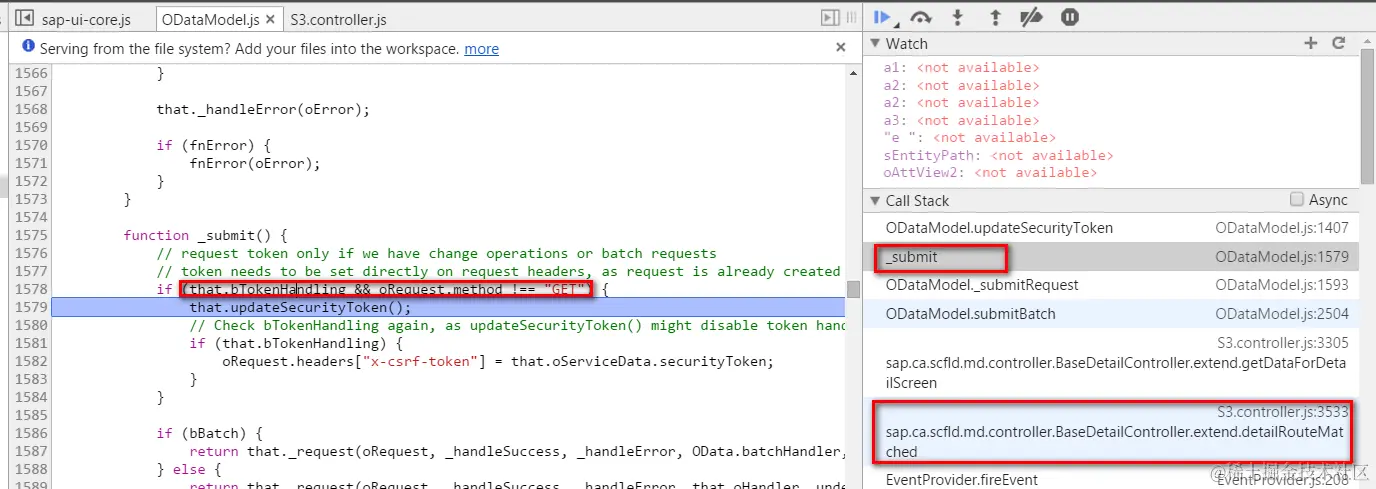Close the ODataModel.js tab
1376x489 pixels.
[271, 19]
